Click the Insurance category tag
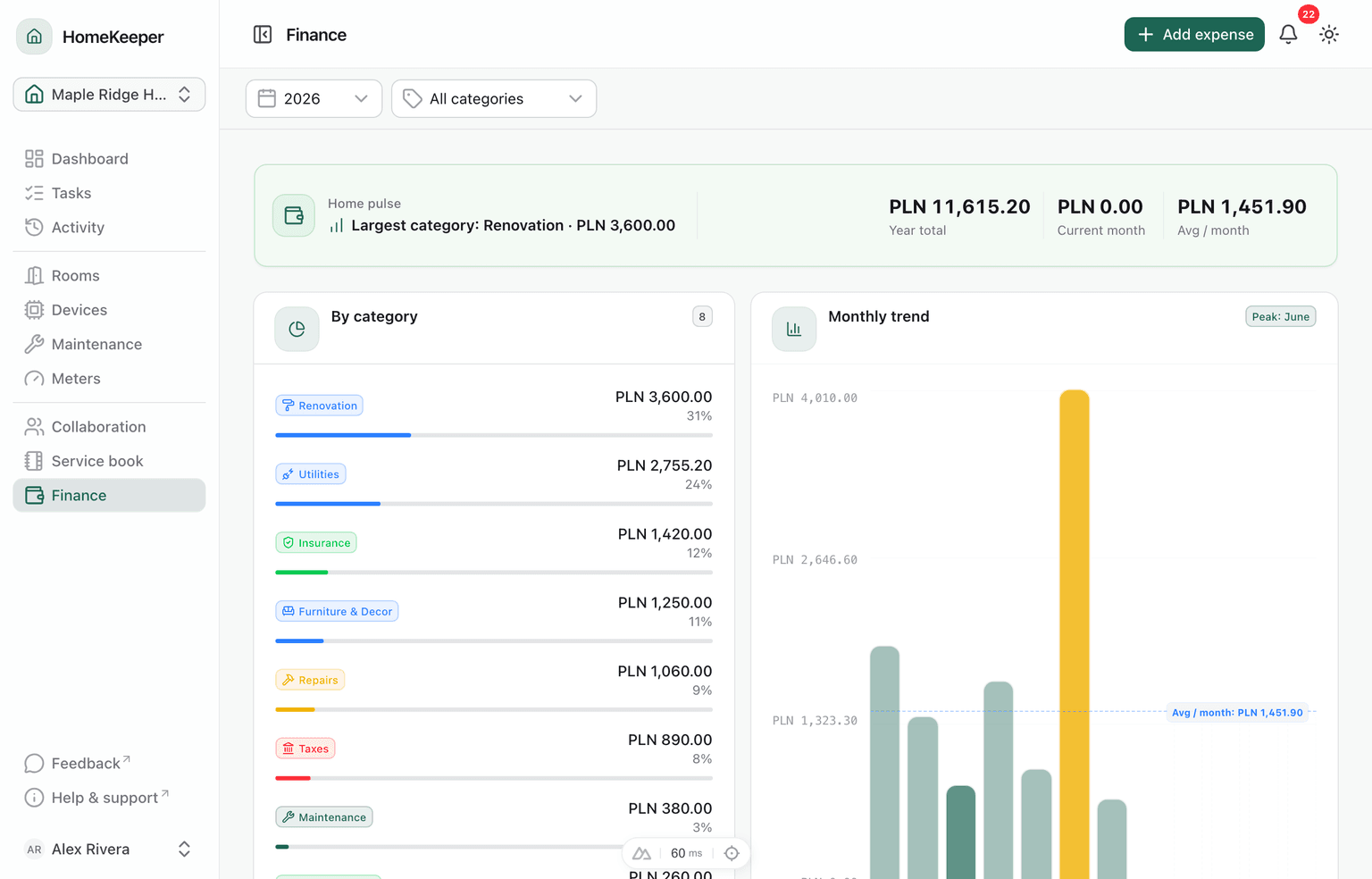Image resolution: width=1372 pixels, height=879 pixels. [x=316, y=543]
